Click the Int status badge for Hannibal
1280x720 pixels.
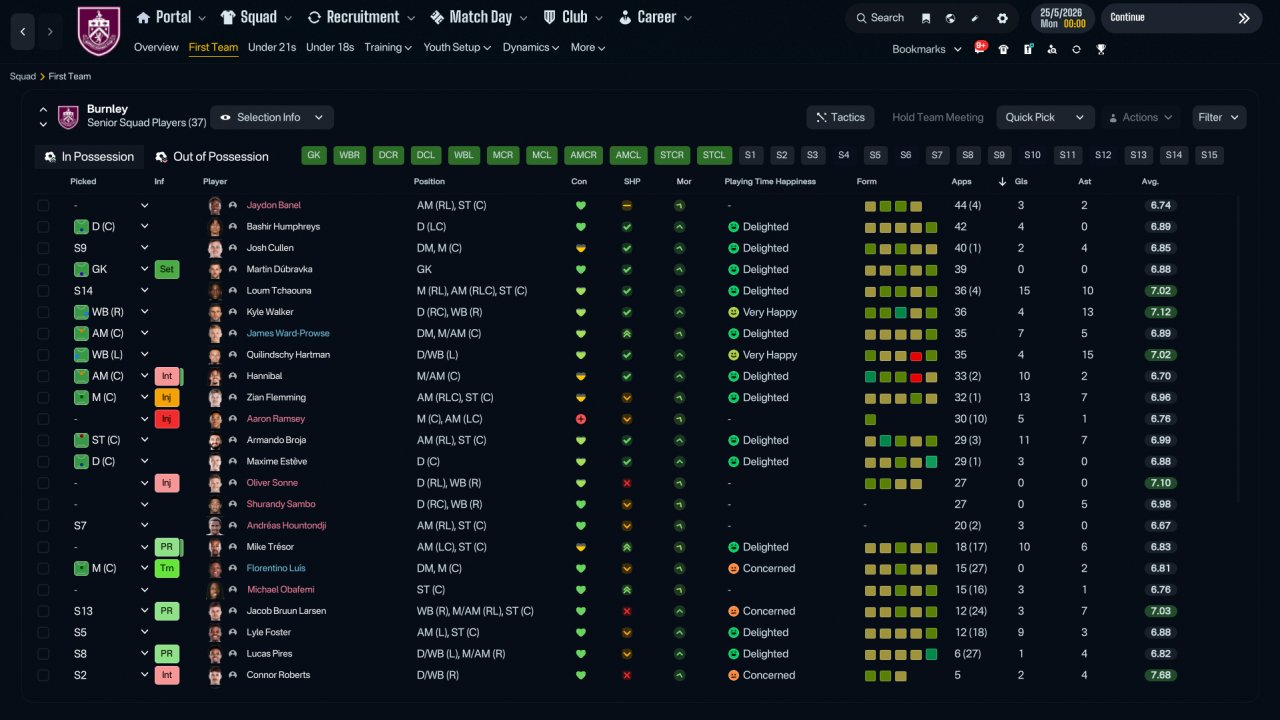(x=167, y=376)
